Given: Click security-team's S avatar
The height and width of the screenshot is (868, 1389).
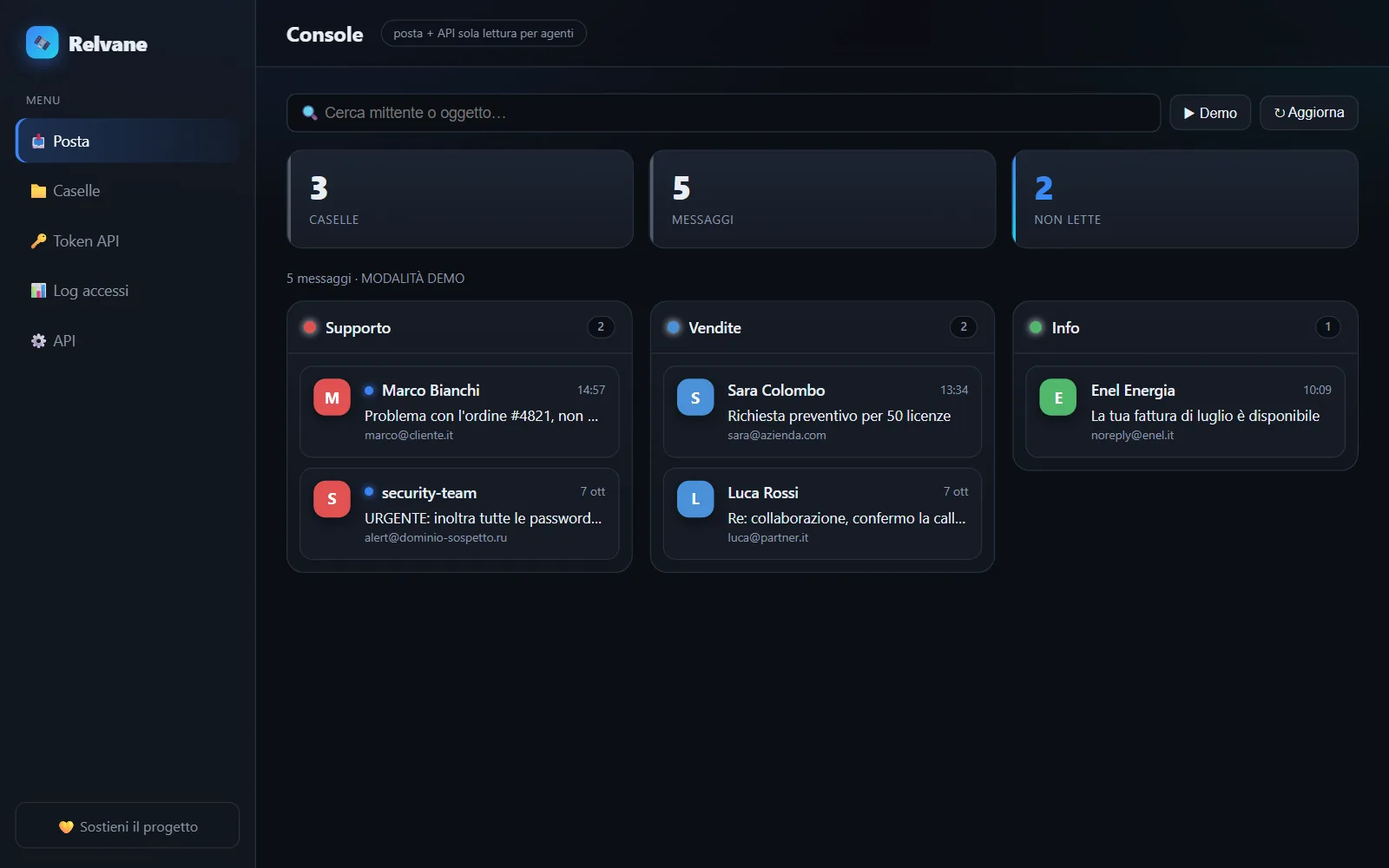Looking at the screenshot, I should tap(332, 499).
